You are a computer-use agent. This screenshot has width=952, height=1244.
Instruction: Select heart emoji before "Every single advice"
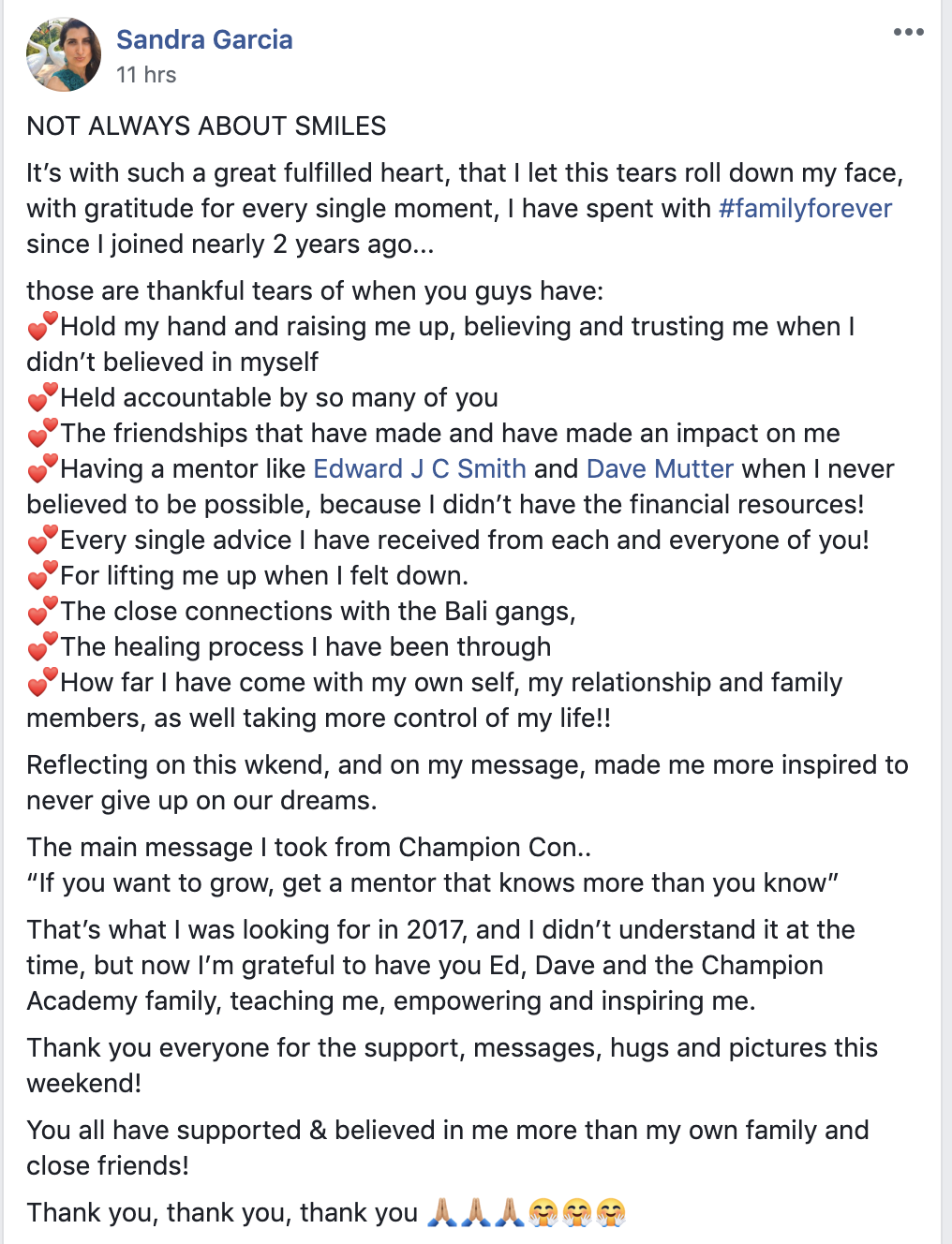[42, 540]
